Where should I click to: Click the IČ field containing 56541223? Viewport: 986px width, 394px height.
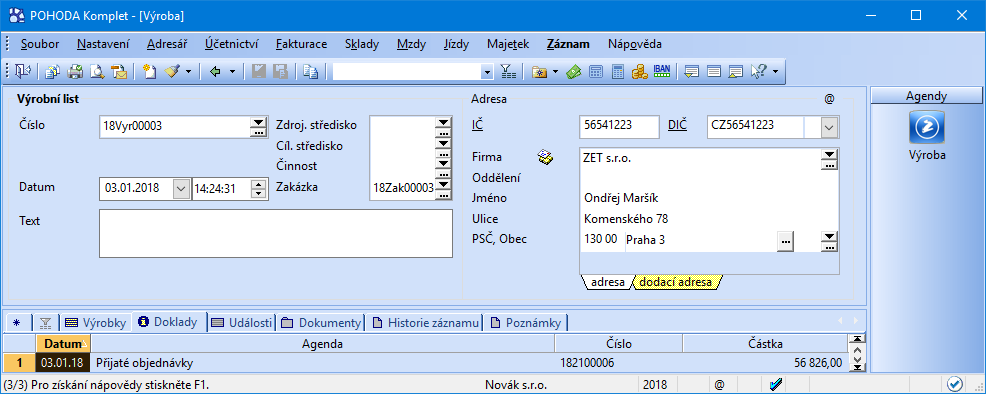(x=619, y=126)
